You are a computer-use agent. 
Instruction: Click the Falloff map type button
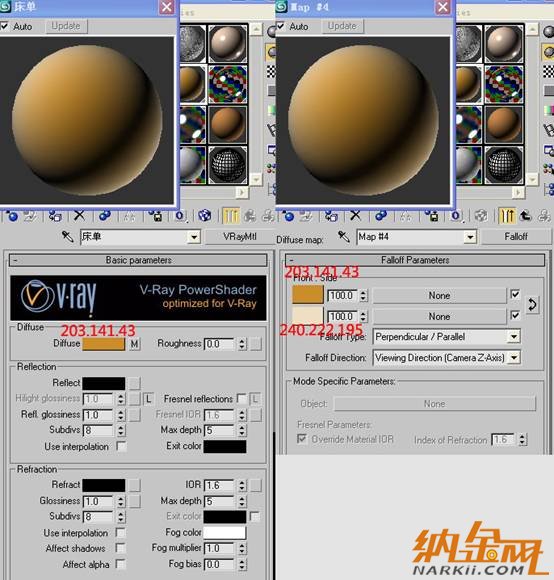tap(516, 237)
